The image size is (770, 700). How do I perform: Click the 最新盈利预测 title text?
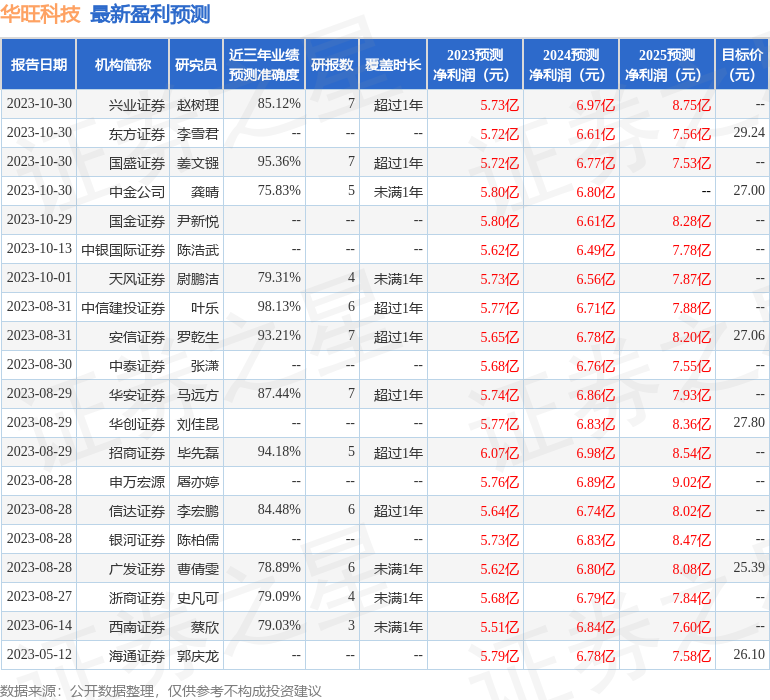(150, 14)
